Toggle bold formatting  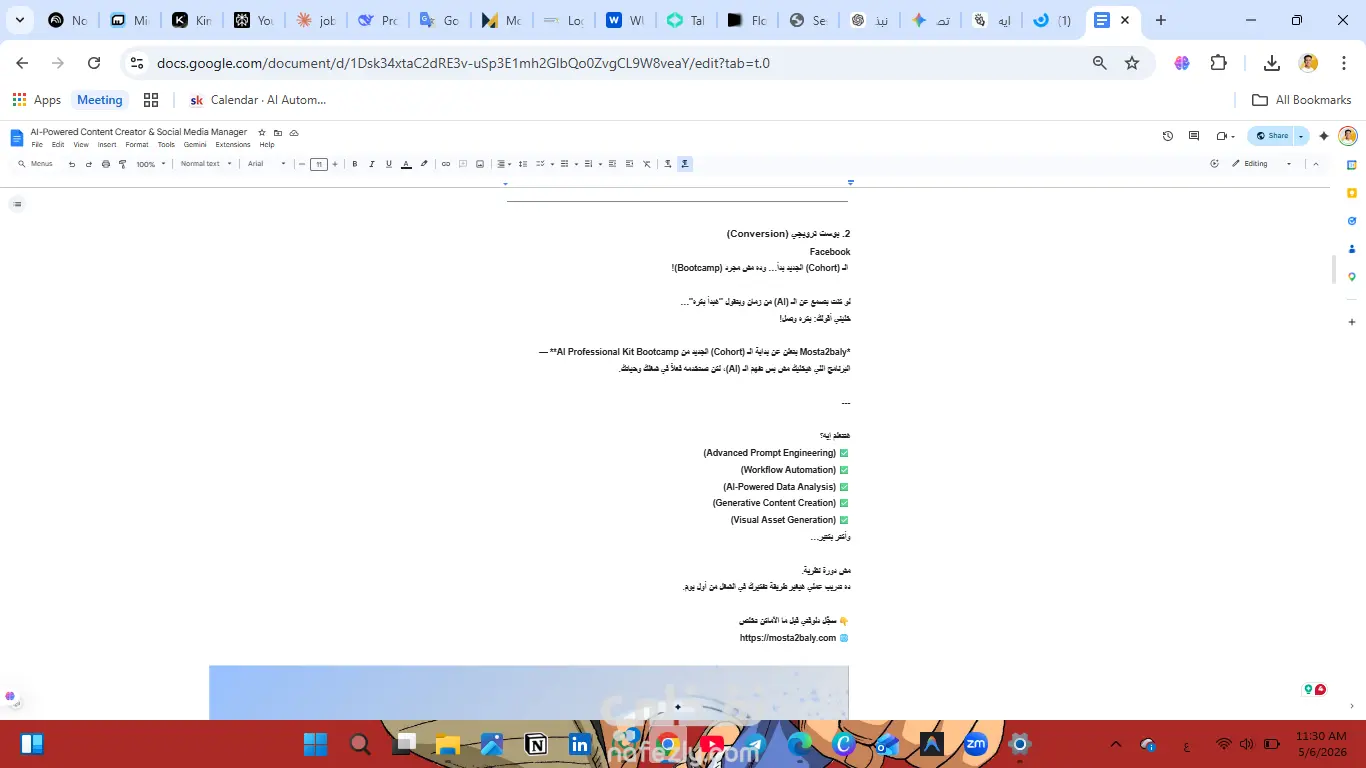(355, 164)
